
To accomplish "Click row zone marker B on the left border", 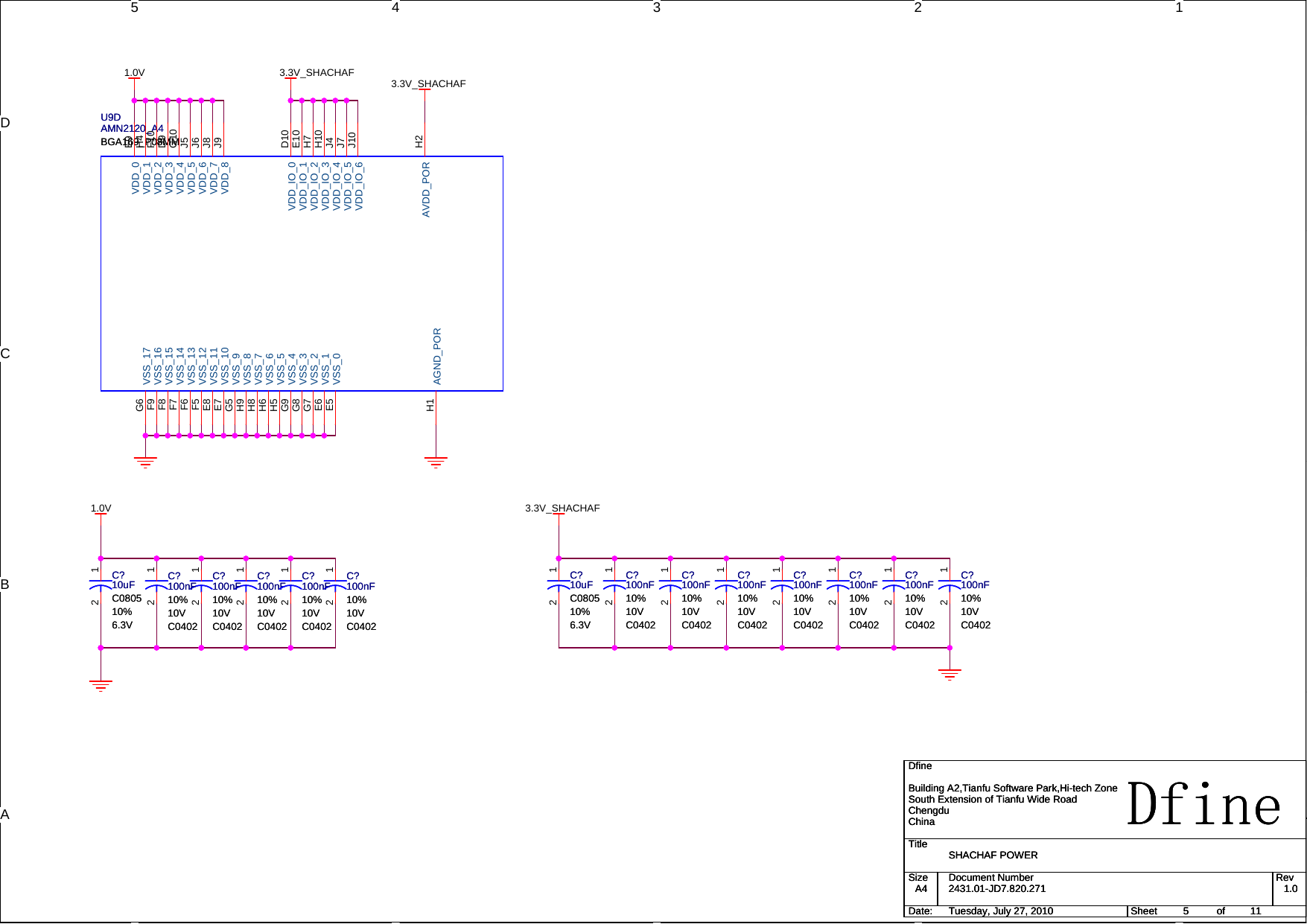I will tap(5, 584).
